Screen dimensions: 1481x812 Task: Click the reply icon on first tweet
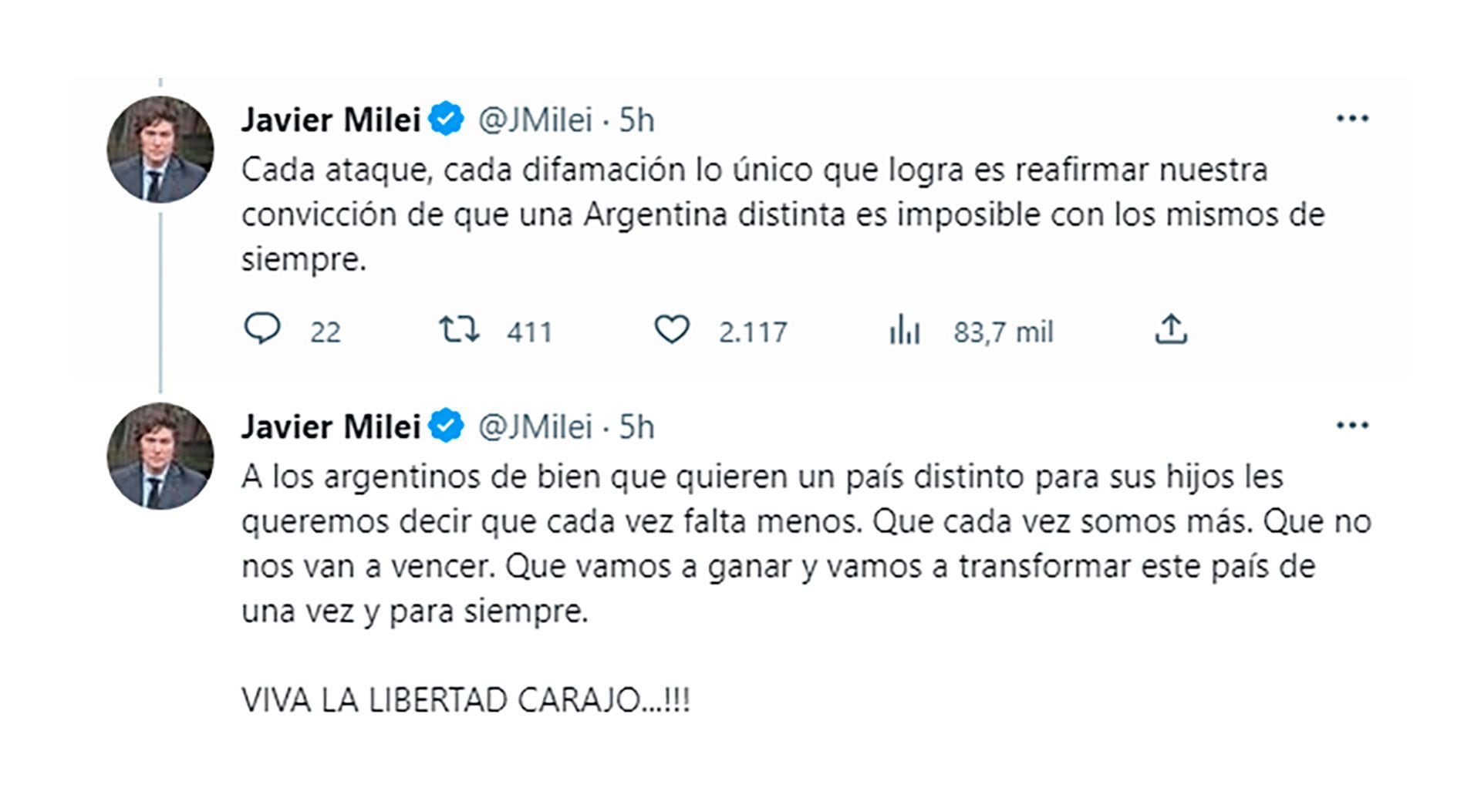262,330
